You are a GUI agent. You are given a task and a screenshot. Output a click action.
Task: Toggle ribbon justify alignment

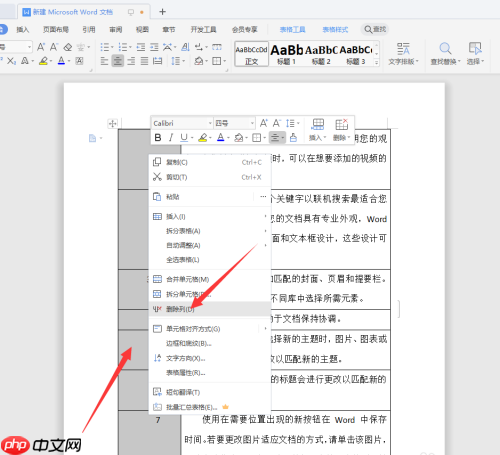pos(144,61)
